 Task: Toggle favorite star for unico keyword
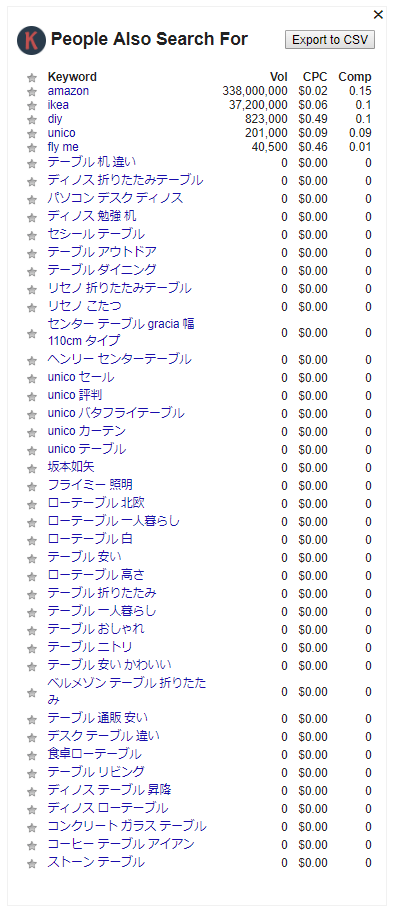point(32,133)
